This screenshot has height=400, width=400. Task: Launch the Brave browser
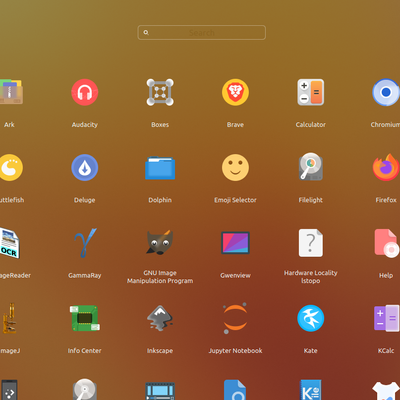pos(235,92)
